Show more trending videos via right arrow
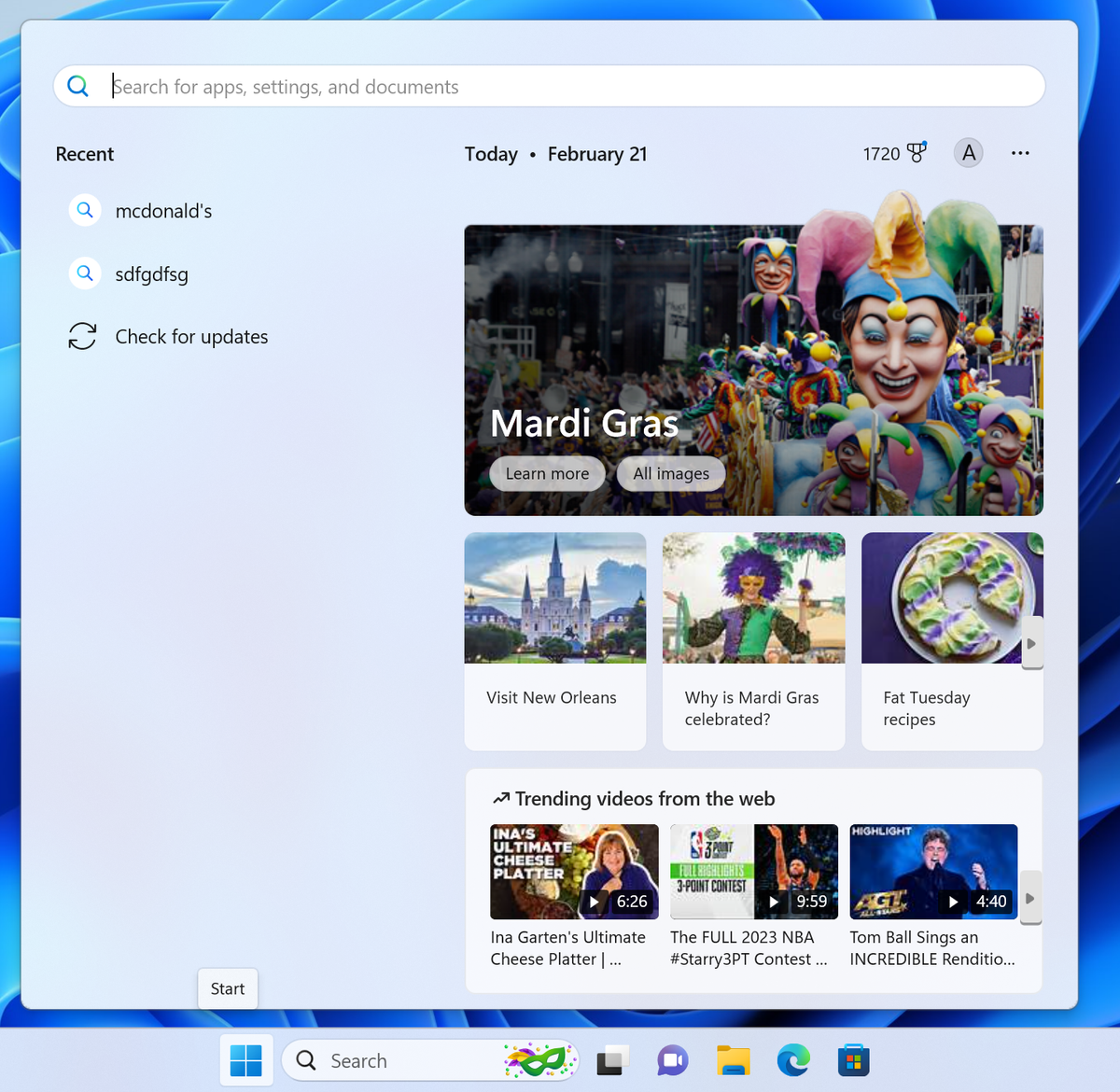1120x1092 pixels. point(1029,897)
